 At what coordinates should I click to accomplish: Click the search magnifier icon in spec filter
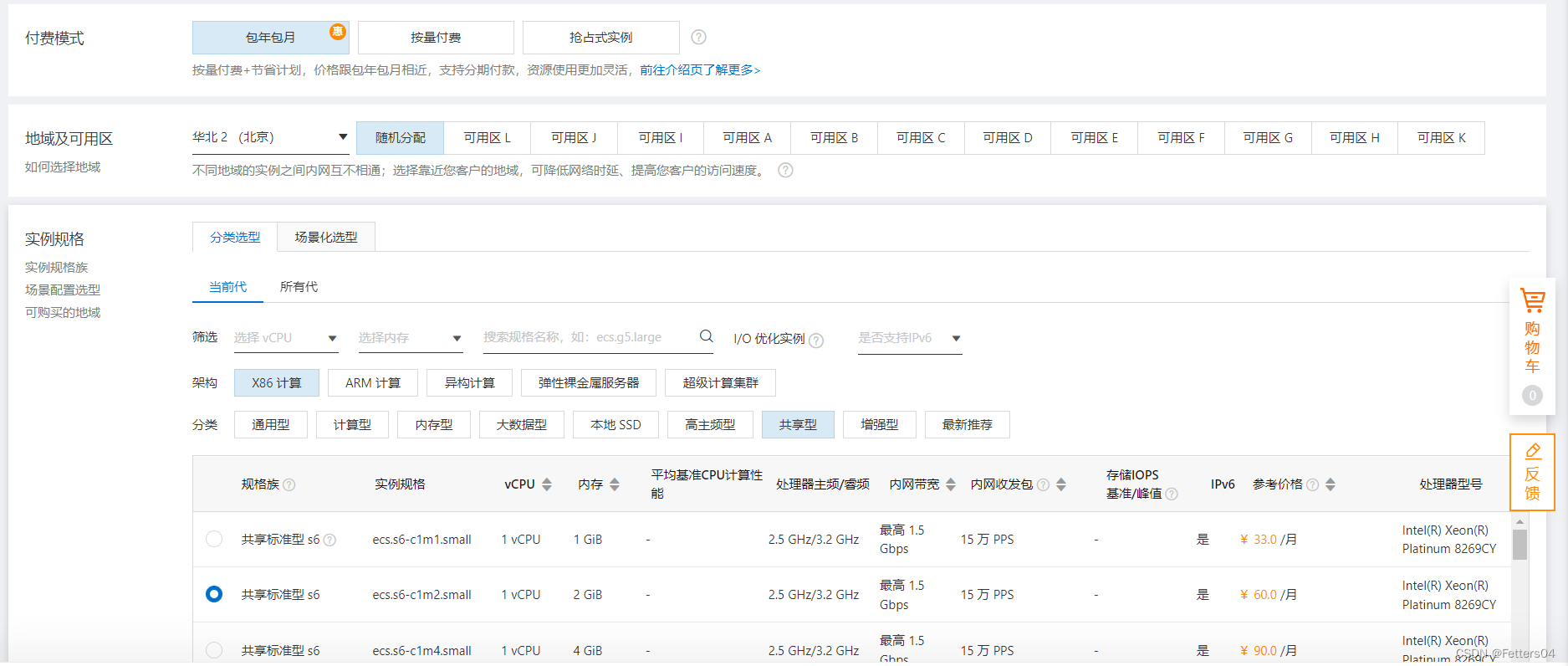(x=707, y=336)
